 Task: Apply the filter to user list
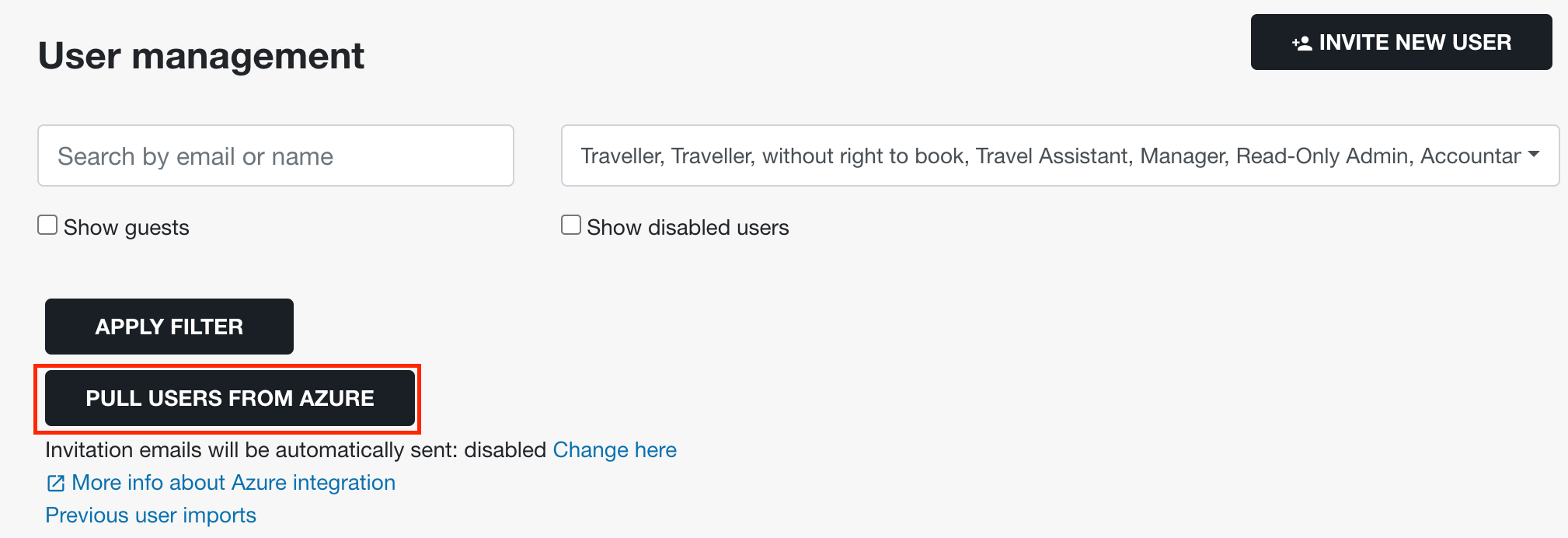tap(169, 327)
